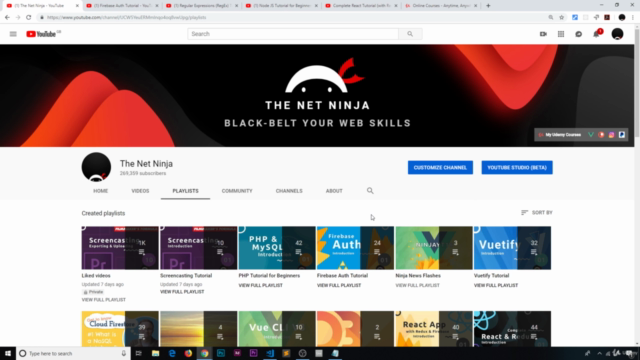
Task: Click the YouTube logo
Action: (x=41, y=34)
